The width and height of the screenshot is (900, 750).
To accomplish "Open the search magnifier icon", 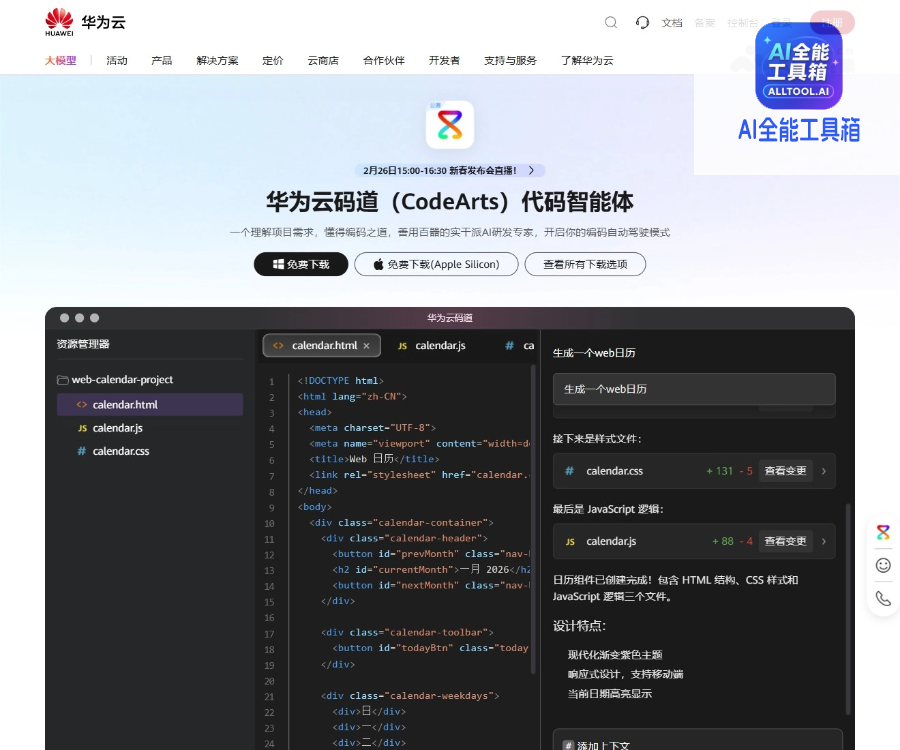I will click(611, 22).
